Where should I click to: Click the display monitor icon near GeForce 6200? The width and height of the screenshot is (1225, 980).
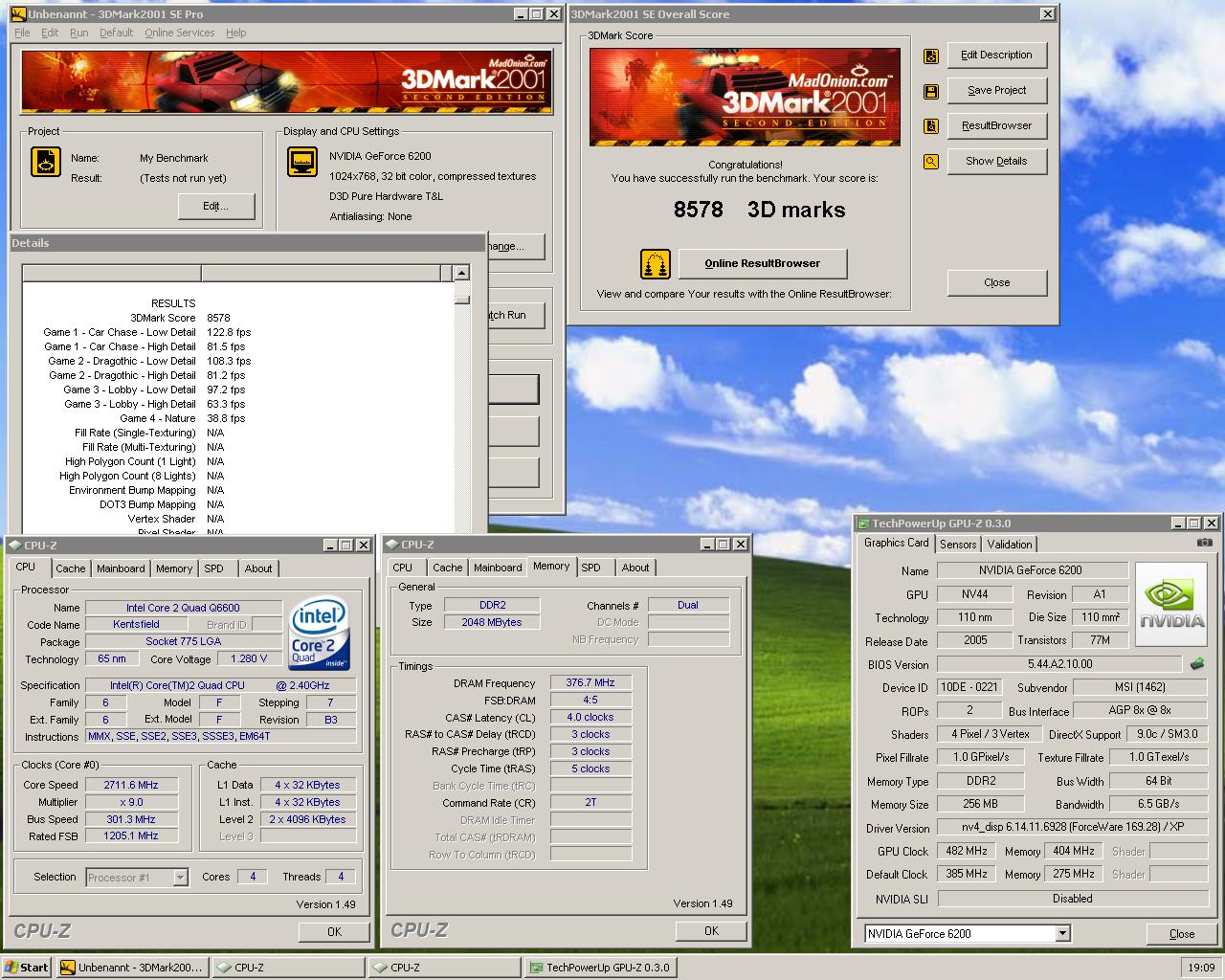(x=302, y=162)
